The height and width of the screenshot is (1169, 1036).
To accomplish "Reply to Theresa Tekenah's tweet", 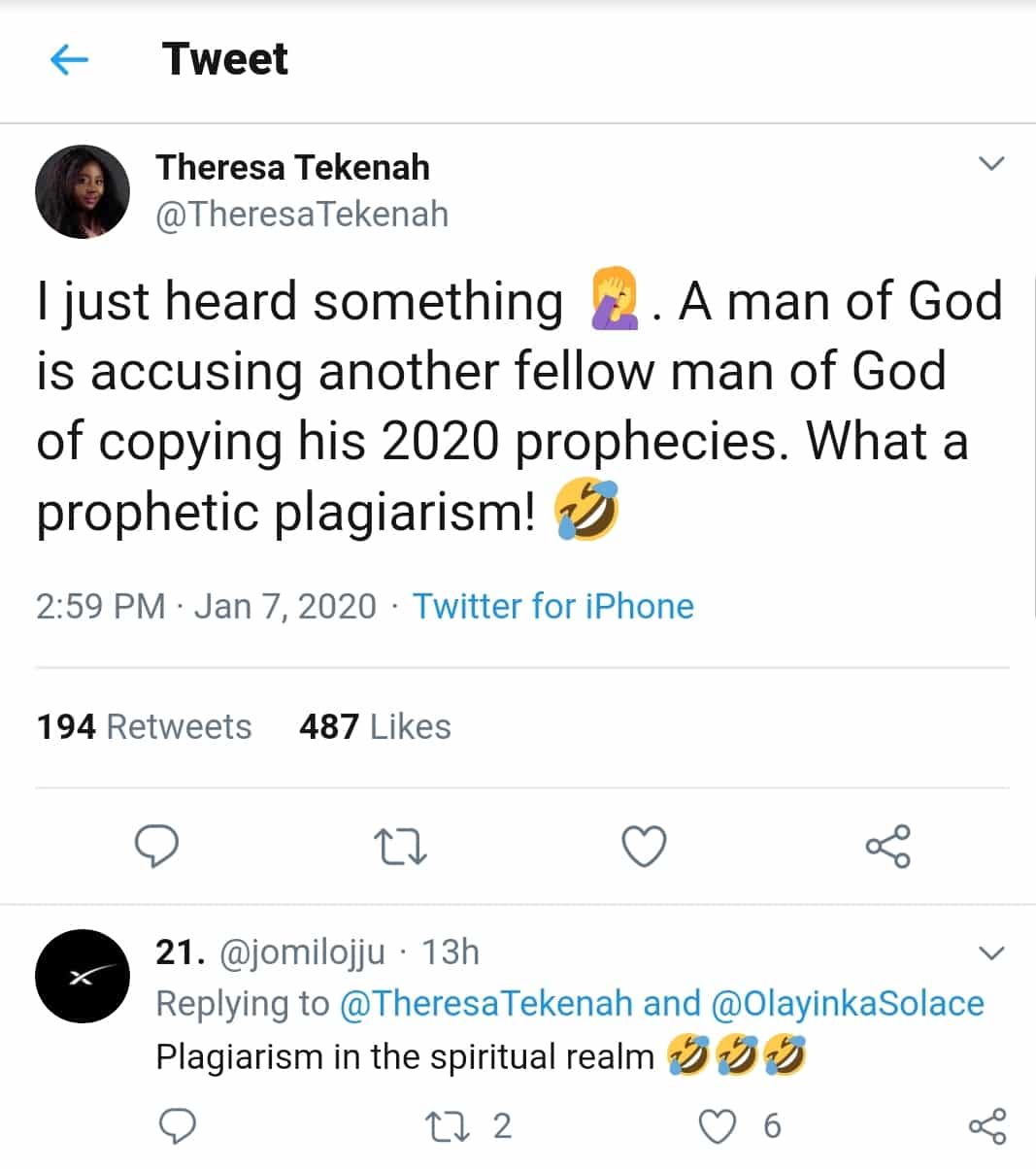I will point(156,846).
